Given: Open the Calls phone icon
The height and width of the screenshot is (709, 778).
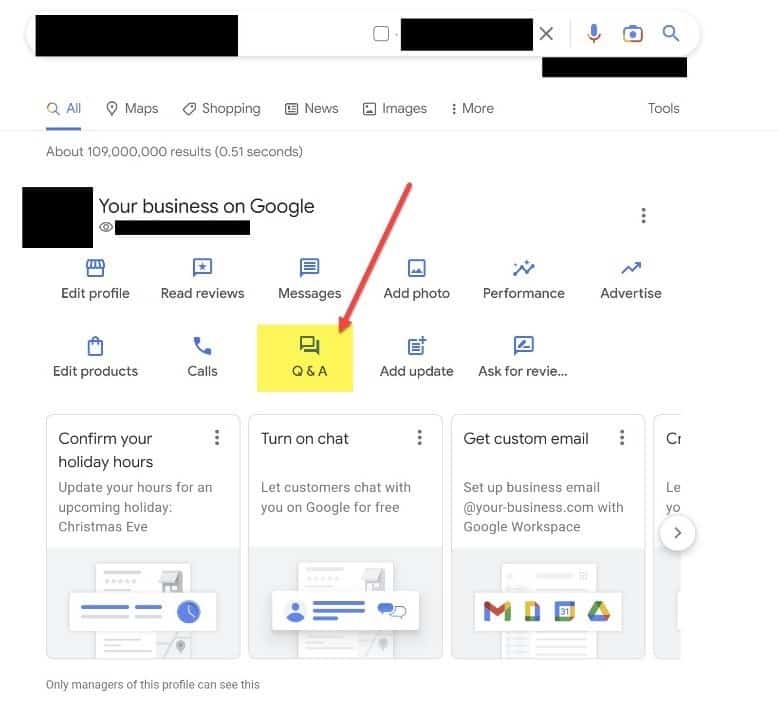Looking at the screenshot, I should pos(202,346).
